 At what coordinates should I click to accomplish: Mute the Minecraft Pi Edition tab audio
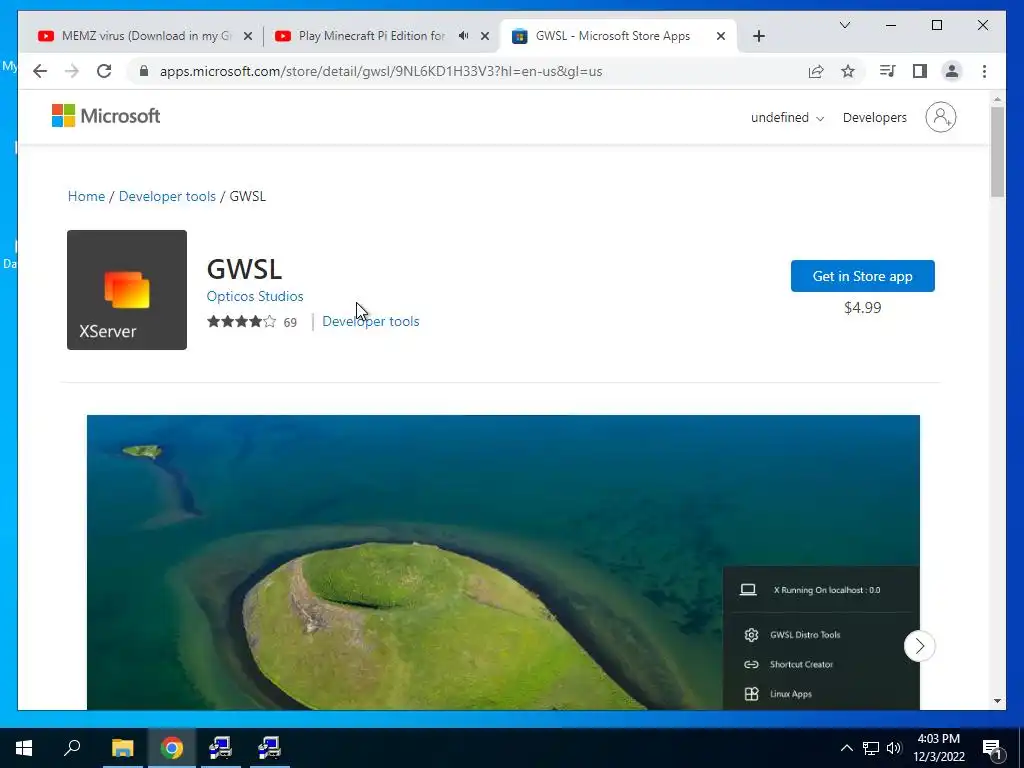tap(463, 36)
